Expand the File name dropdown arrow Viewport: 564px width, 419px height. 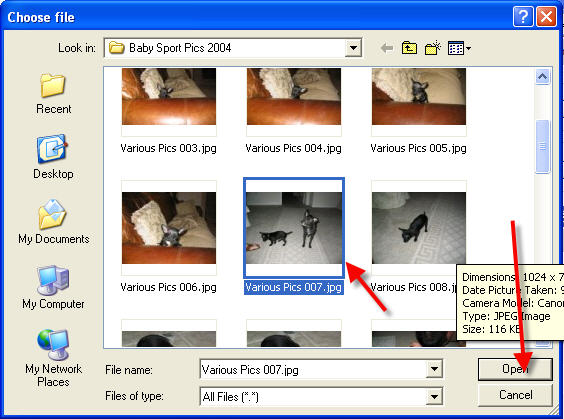tap(434, 369)
